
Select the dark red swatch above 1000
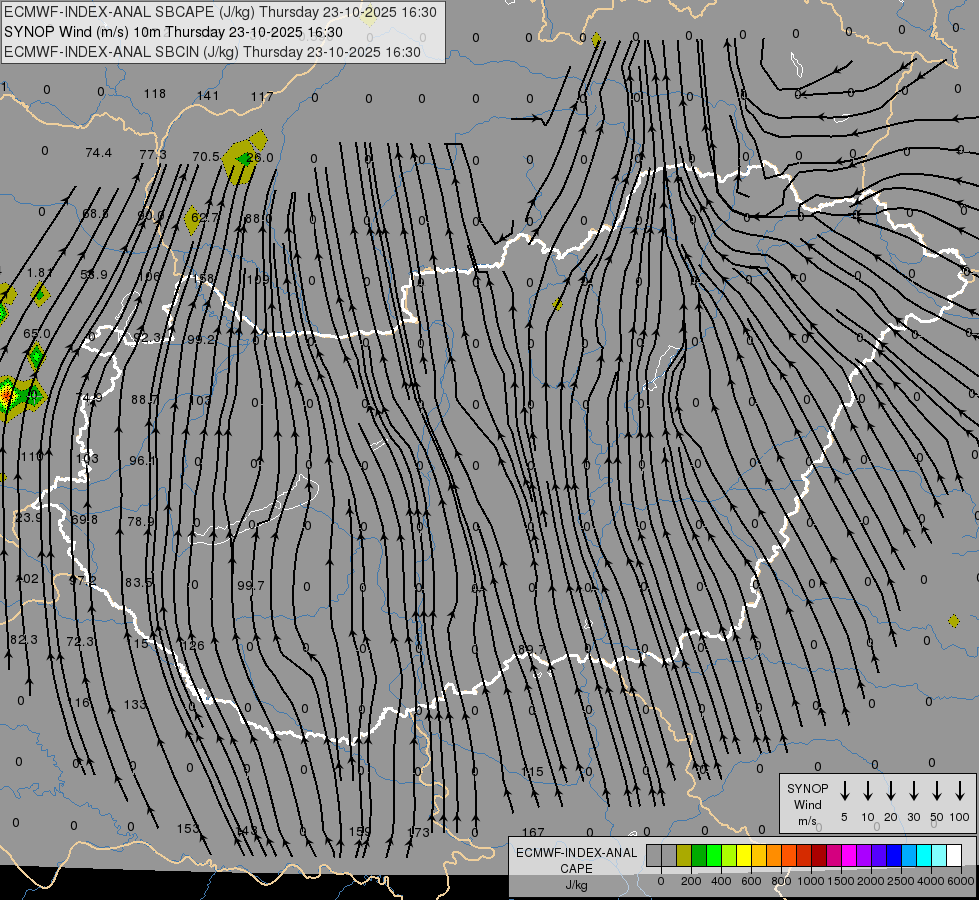tap(819, 856)
